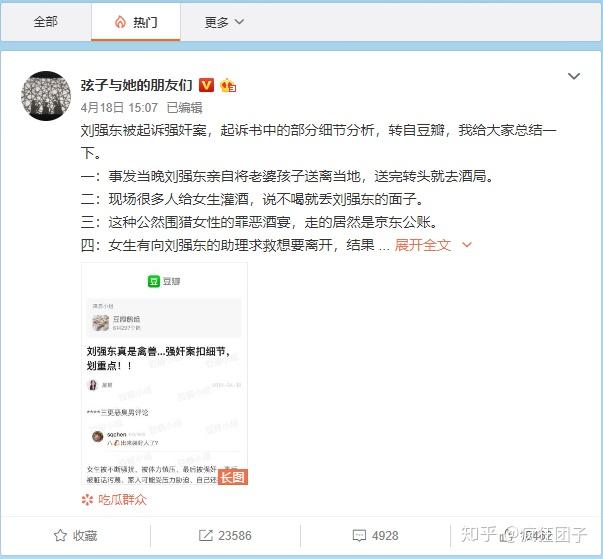Screen dimensions: 603x559
Task: Click the membership crown badge icon
Action: point(228,85)
